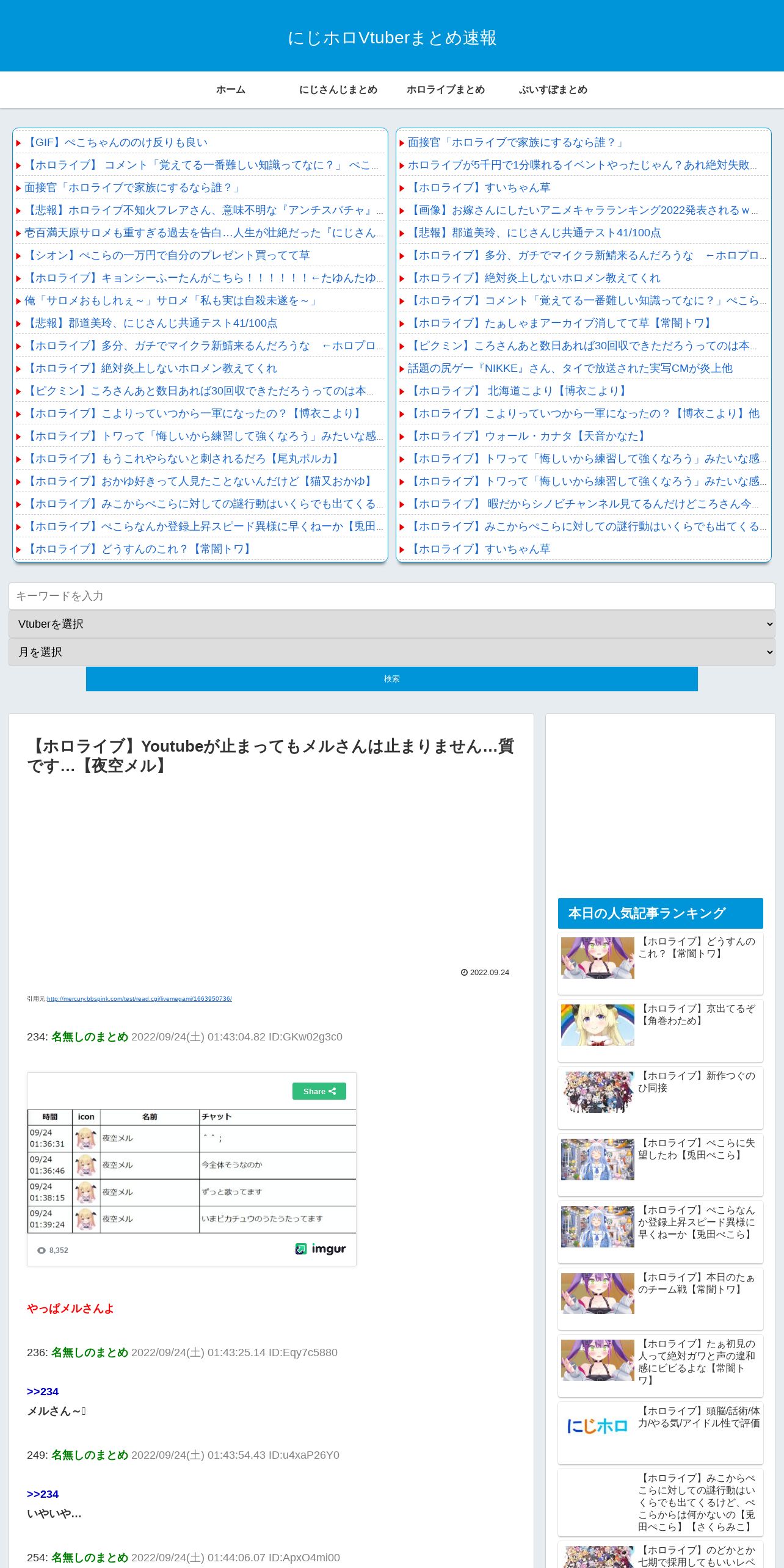Image resolution: width=784 pixels, height=1568 pixels.
Task: Click the >>234 reply anchor under post 236
Action: [x=43, y=1392]
